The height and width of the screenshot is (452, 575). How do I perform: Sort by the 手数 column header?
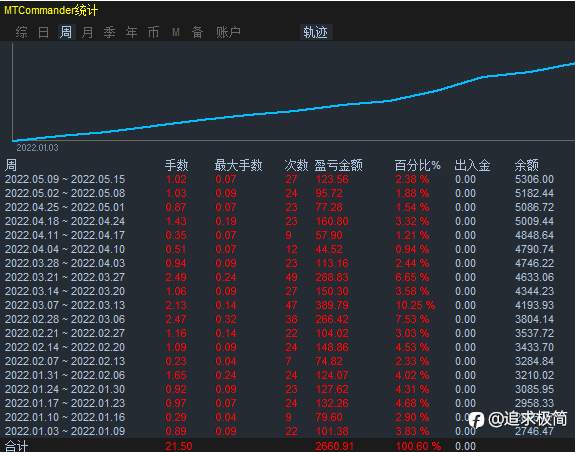(176, 165)
